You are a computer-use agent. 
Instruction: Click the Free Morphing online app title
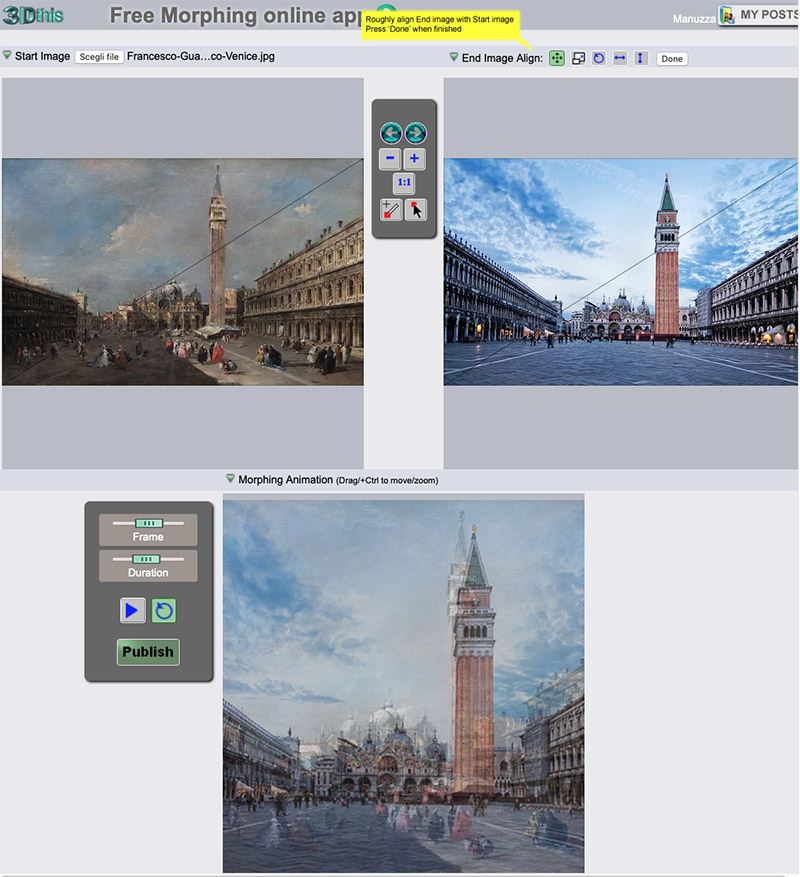point(235,16)
